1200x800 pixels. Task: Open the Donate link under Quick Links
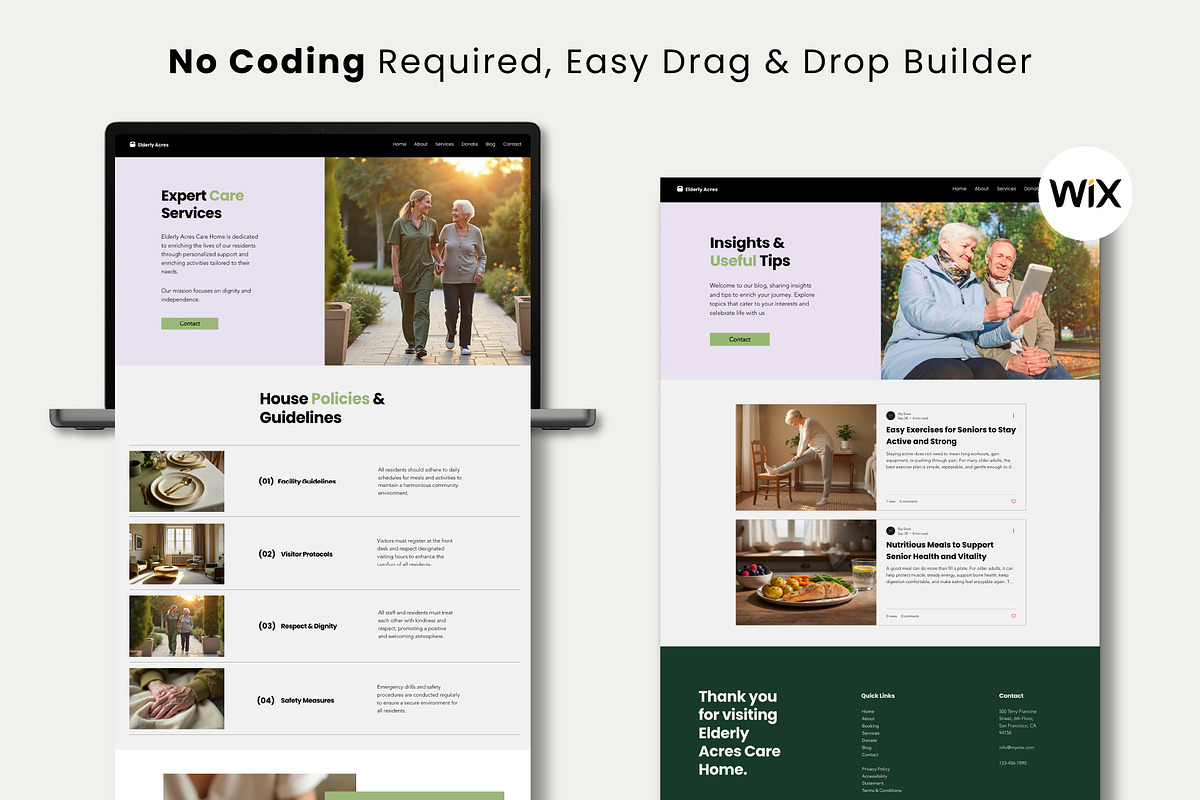click(869, 740)
